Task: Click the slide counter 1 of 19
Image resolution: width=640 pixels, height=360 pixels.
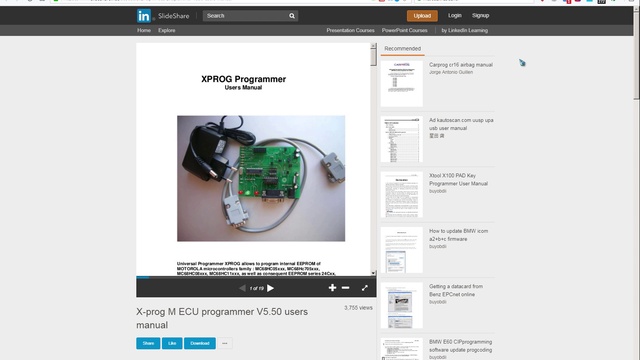Action: (256, 288)
